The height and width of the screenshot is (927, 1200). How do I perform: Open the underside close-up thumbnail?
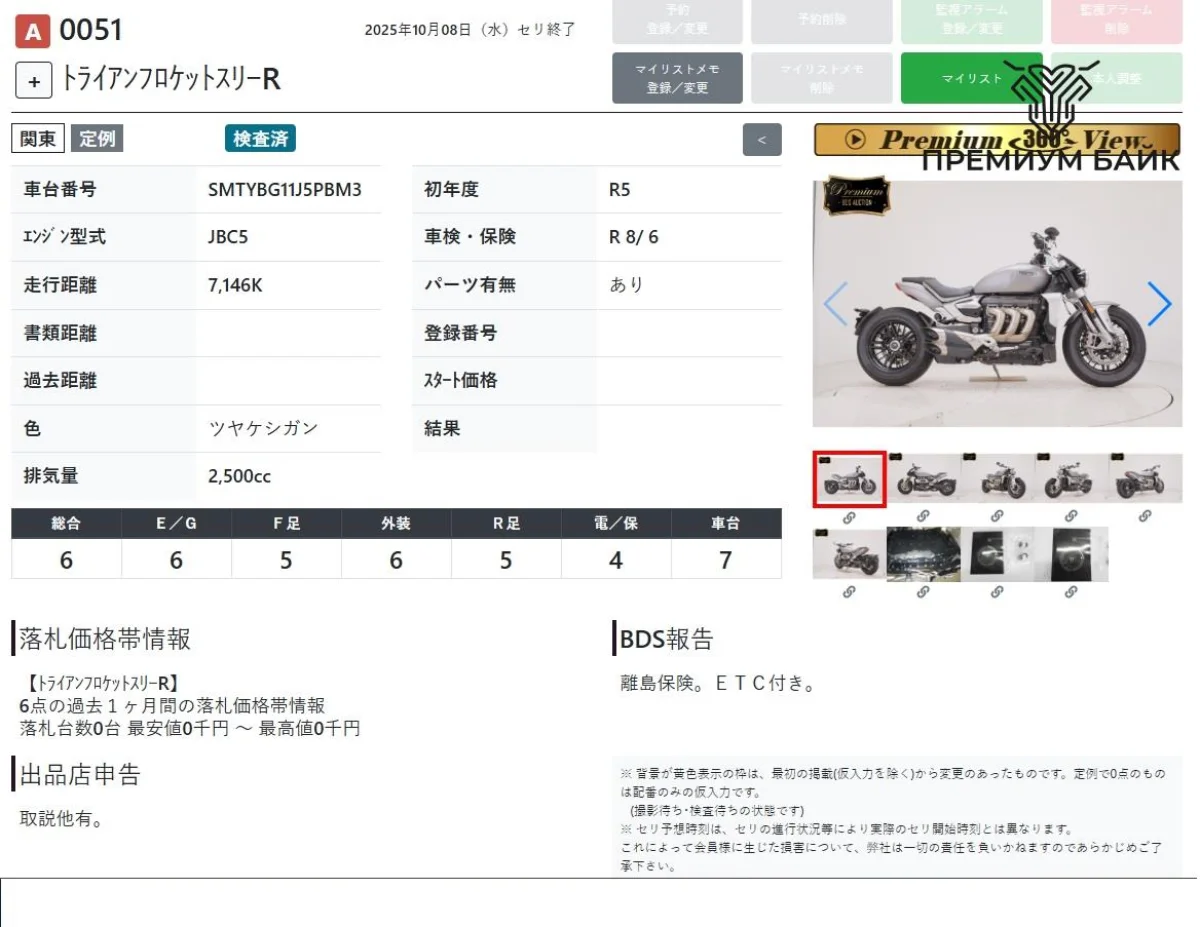tap(923, 554)
